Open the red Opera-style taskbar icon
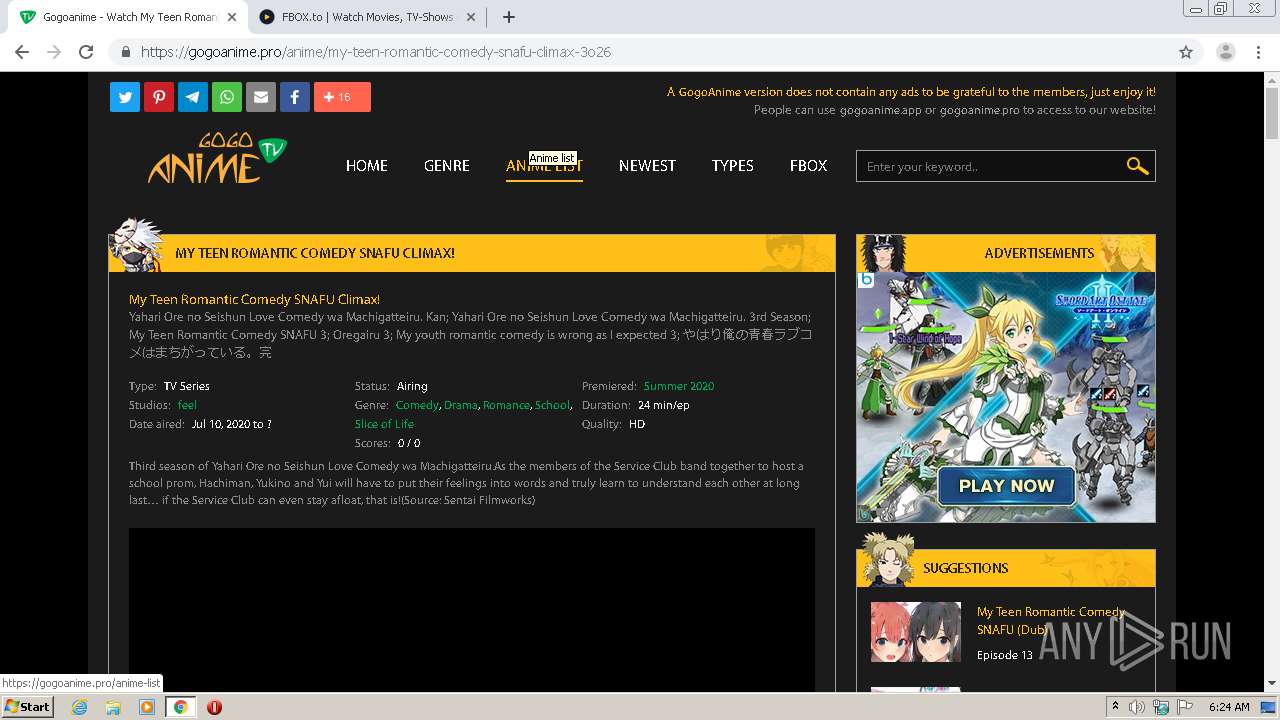The height and width of the screenshot is (720, 1280). (214, 707)
